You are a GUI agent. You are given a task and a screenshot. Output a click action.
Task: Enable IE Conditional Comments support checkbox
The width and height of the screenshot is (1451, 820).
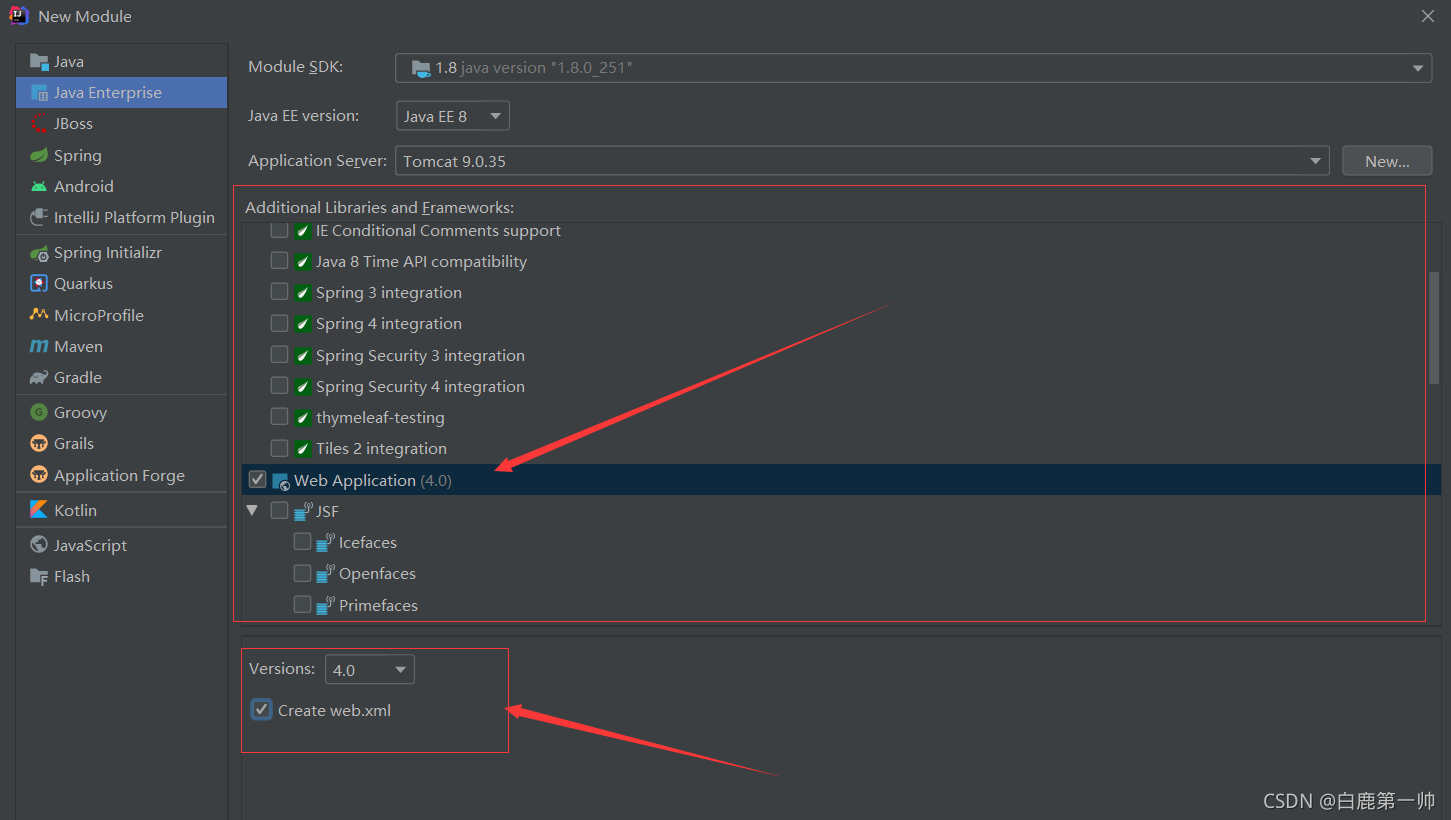(x=280, y=230)
